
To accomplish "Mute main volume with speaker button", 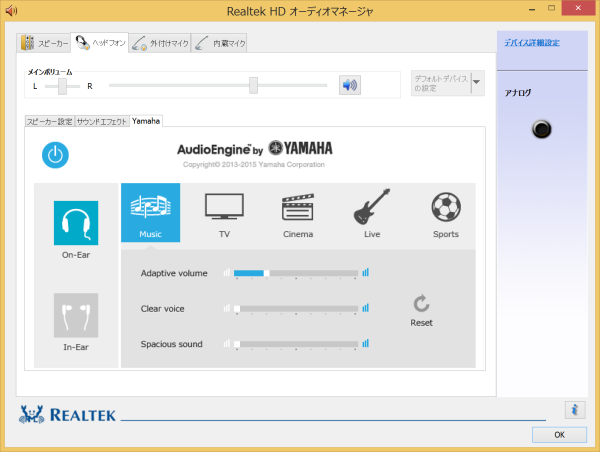I will coord(350,85).
